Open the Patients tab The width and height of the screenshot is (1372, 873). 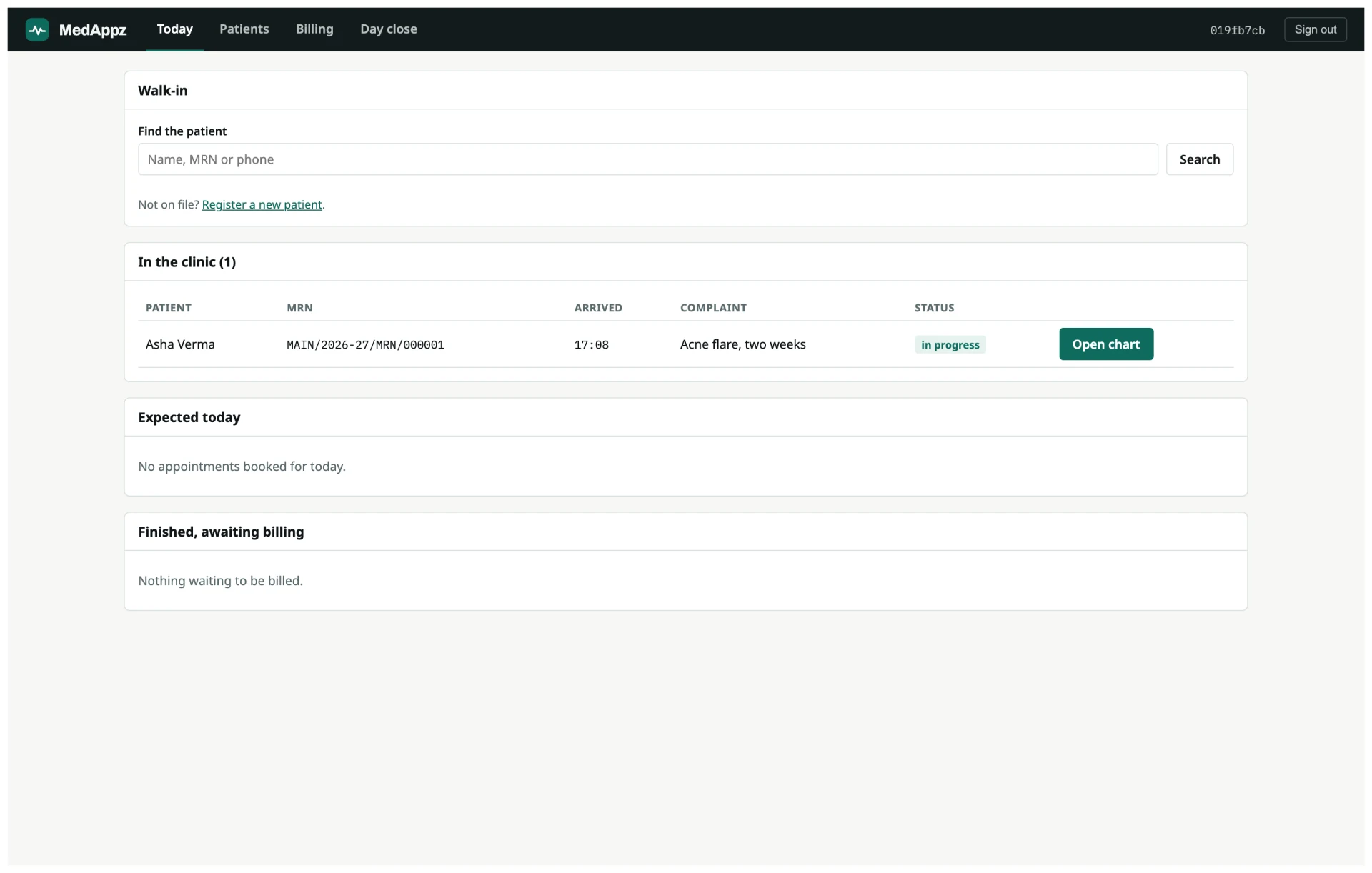coord(244,29)
